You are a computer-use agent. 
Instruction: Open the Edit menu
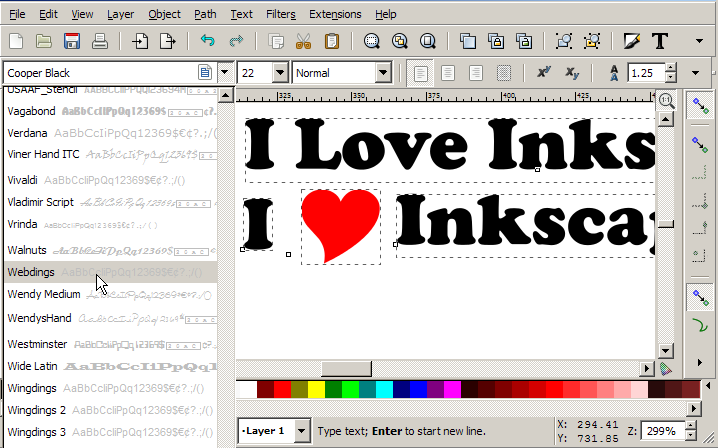pyautogui.click(x=48, y=14)
